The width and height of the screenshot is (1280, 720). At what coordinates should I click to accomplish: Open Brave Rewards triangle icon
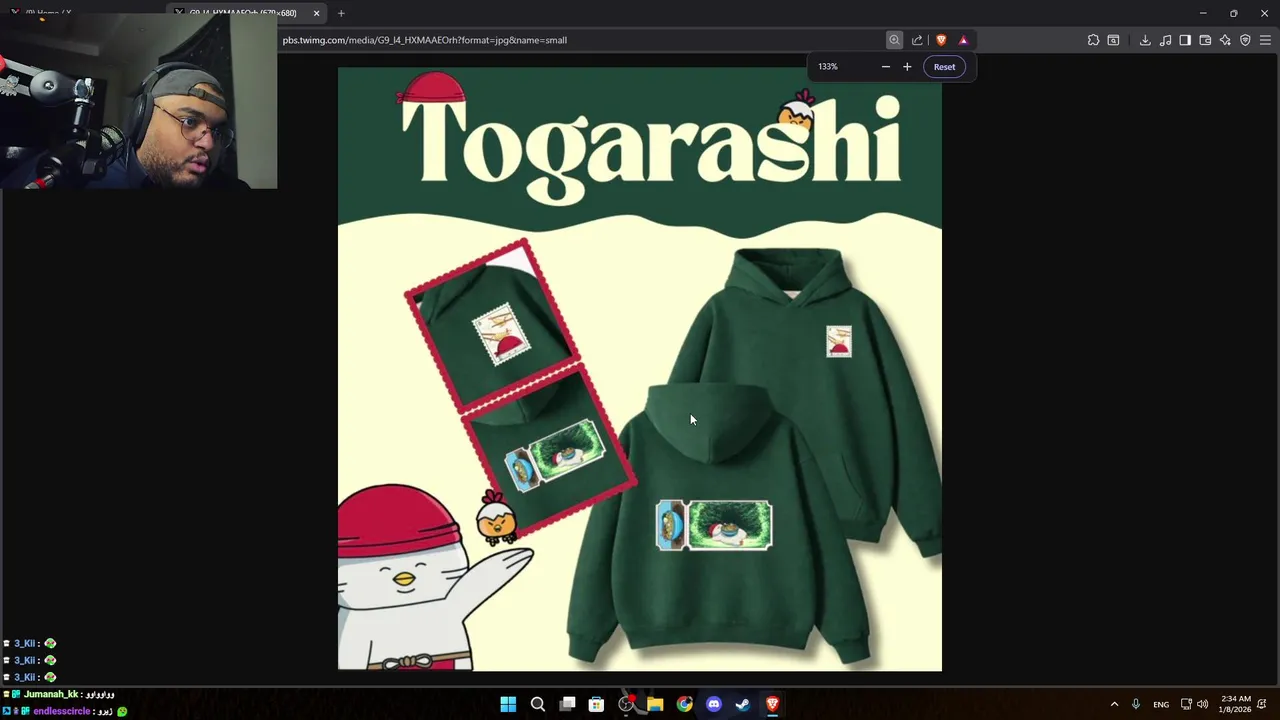coord(963,40)
